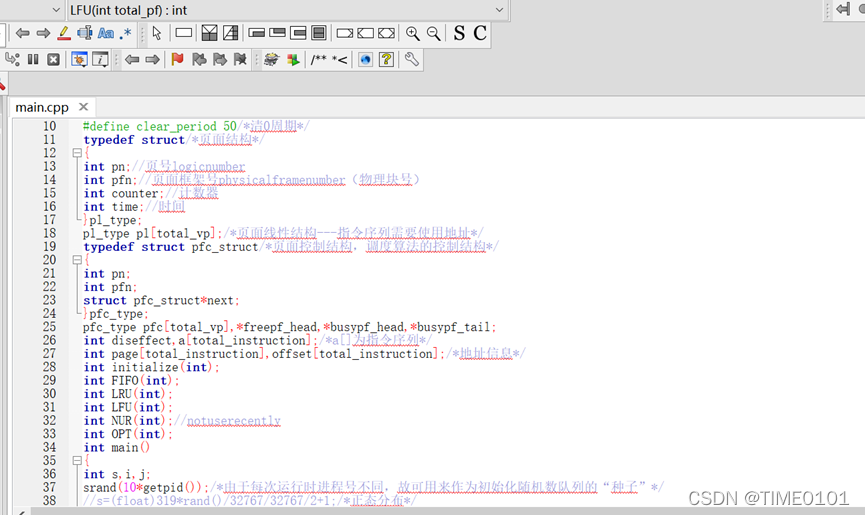865x515 pixels.
Task: Select the arrow pointer tool
Action: pos(157,33)
